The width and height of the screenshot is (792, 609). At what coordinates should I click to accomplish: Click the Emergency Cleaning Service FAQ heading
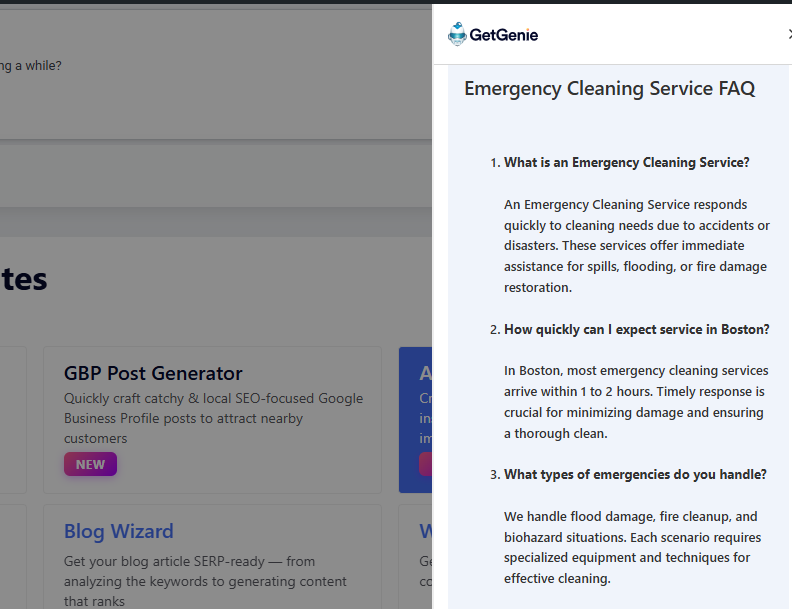(609, 88)
